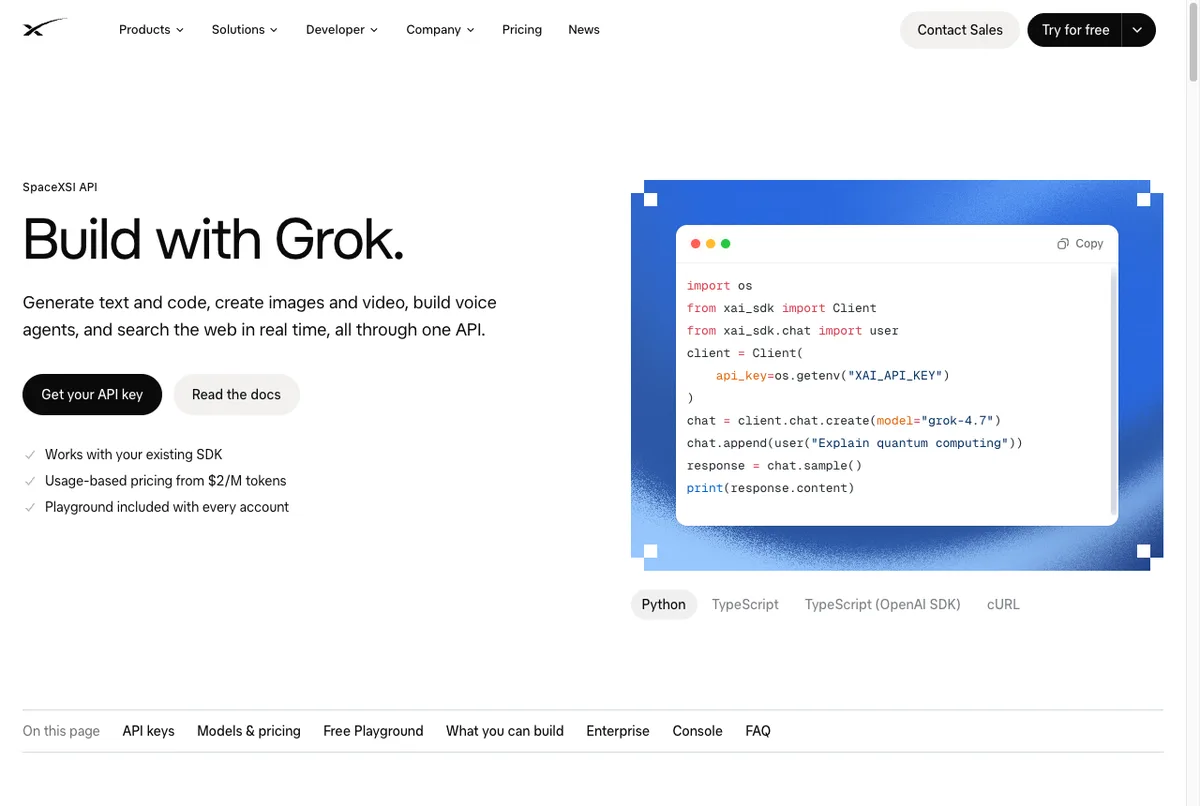This screenshot has height=806, width=1200.
Task: Click the code window's vertical scrollbar
Action: click(x=1114, y=390)
